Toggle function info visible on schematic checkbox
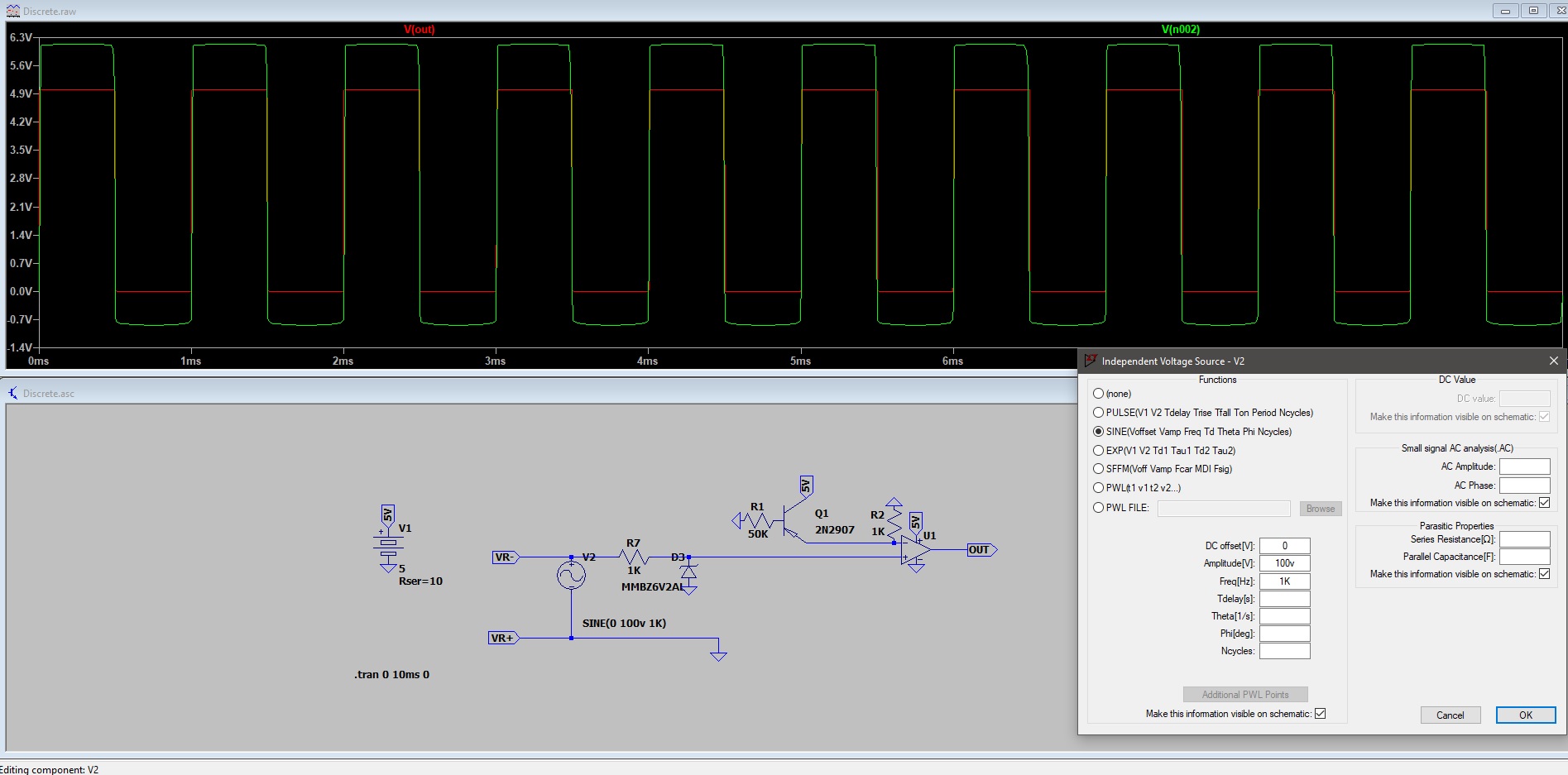The image size is (1568, 775). click(x=1320, y=714)
